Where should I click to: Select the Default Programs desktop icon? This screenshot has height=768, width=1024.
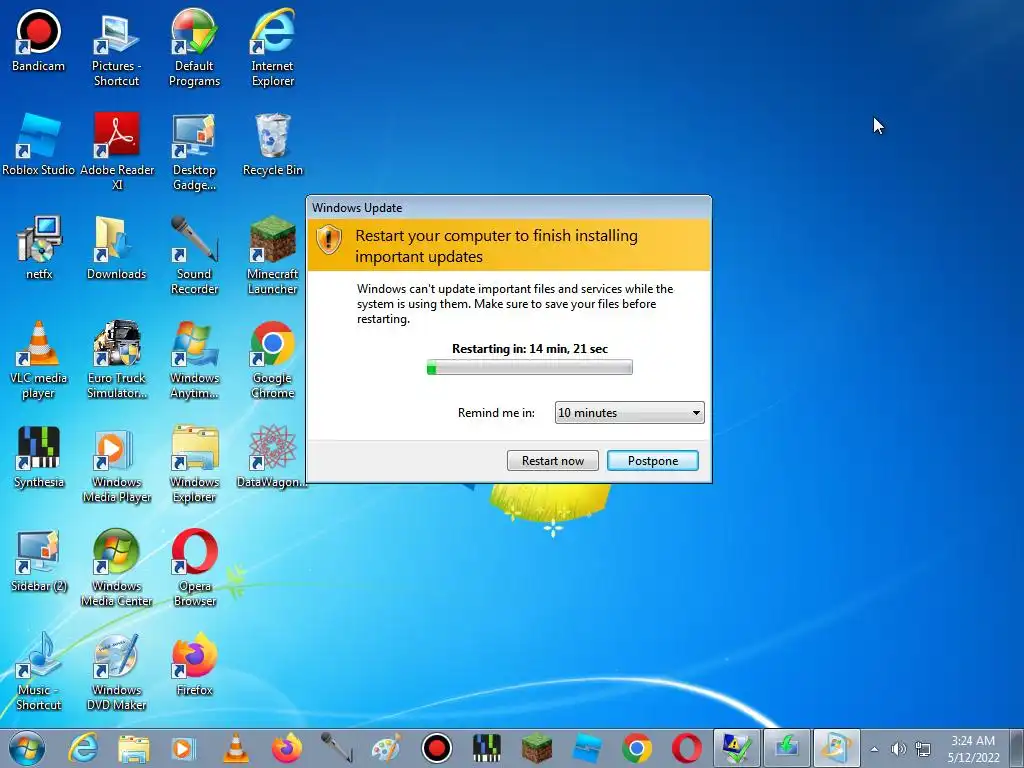[194, 49]
